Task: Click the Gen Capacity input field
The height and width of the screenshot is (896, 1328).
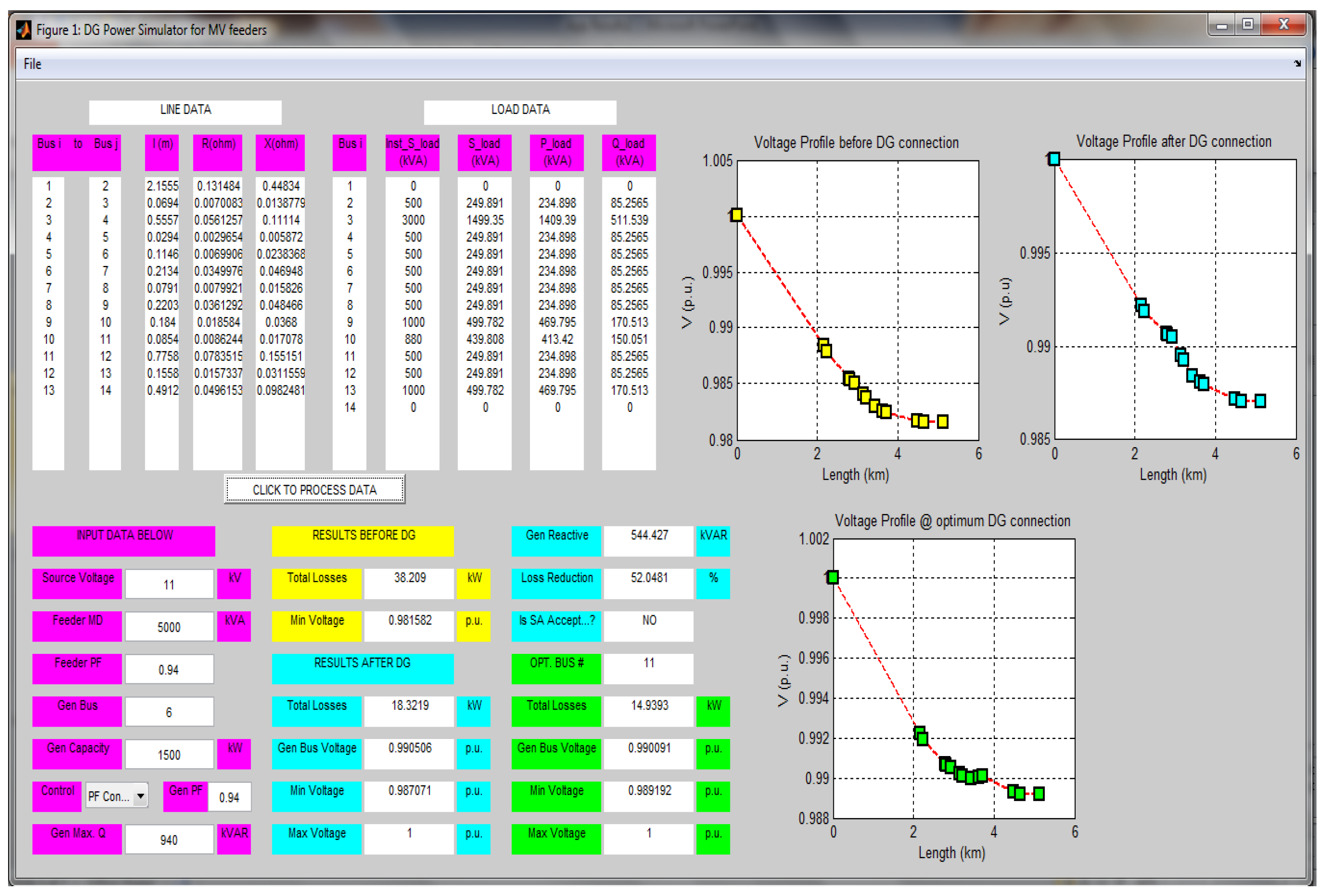Action: 169,754
